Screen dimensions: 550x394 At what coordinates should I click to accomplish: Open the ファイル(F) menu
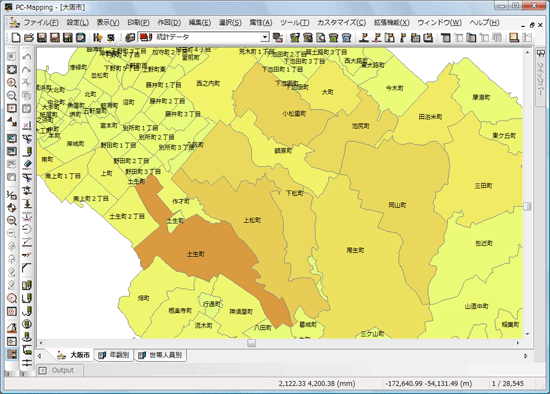point(41,23)
